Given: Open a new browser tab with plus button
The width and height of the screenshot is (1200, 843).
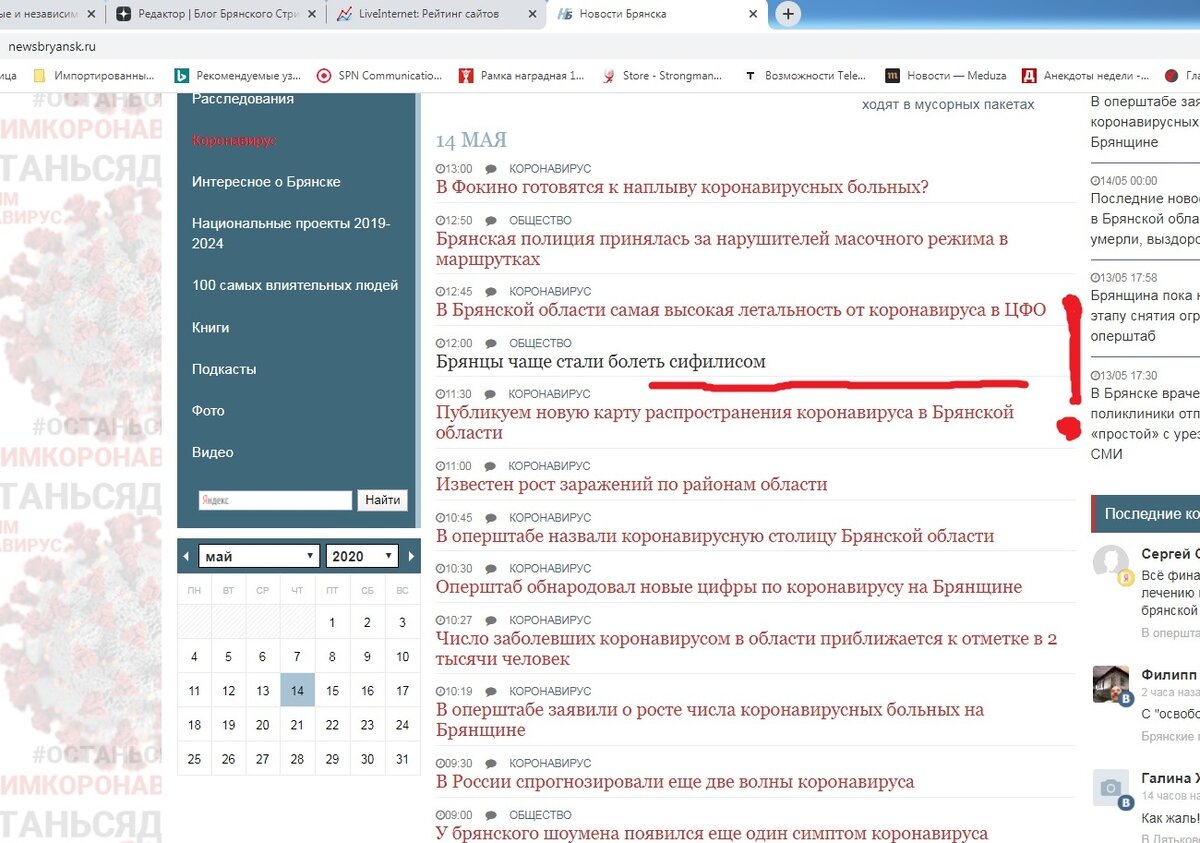Looking at the screenshot, I should [788, 14].
